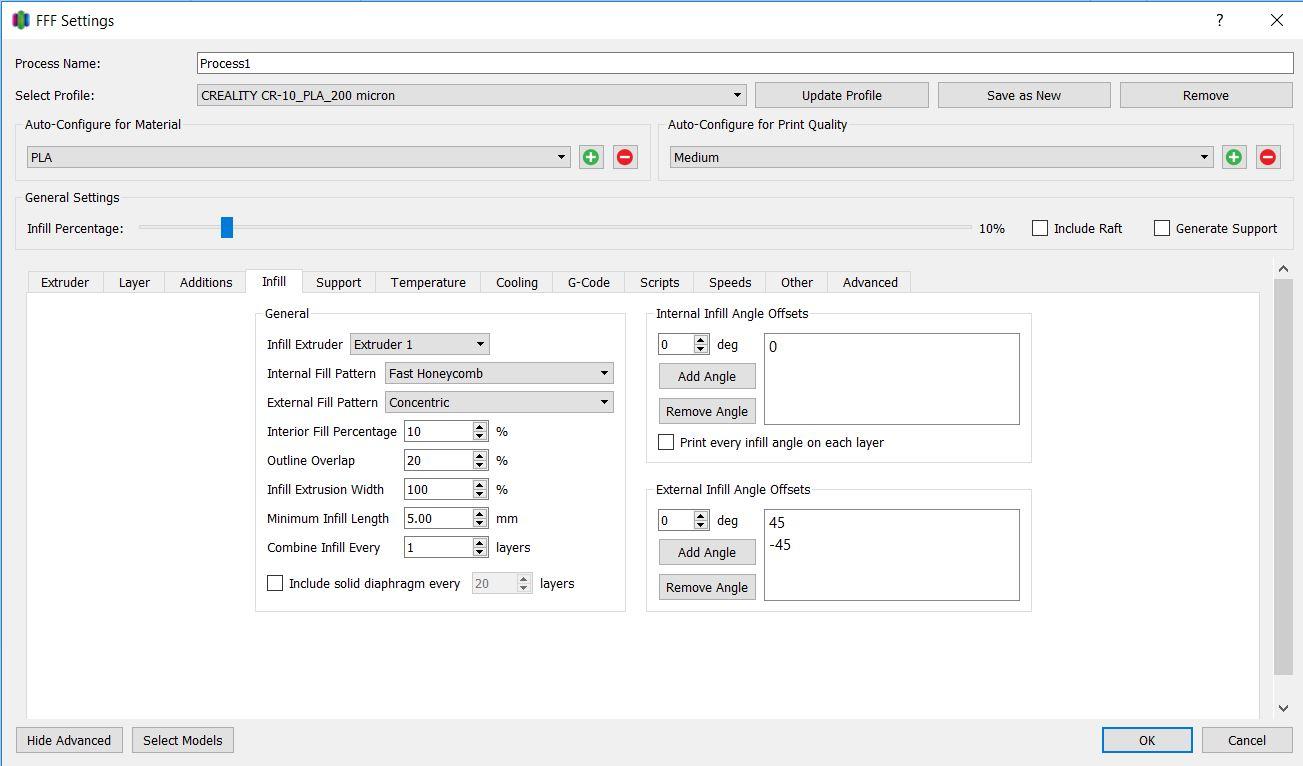
Task: Click green plus icon beside Medium quality
Action: point(1234,157)
